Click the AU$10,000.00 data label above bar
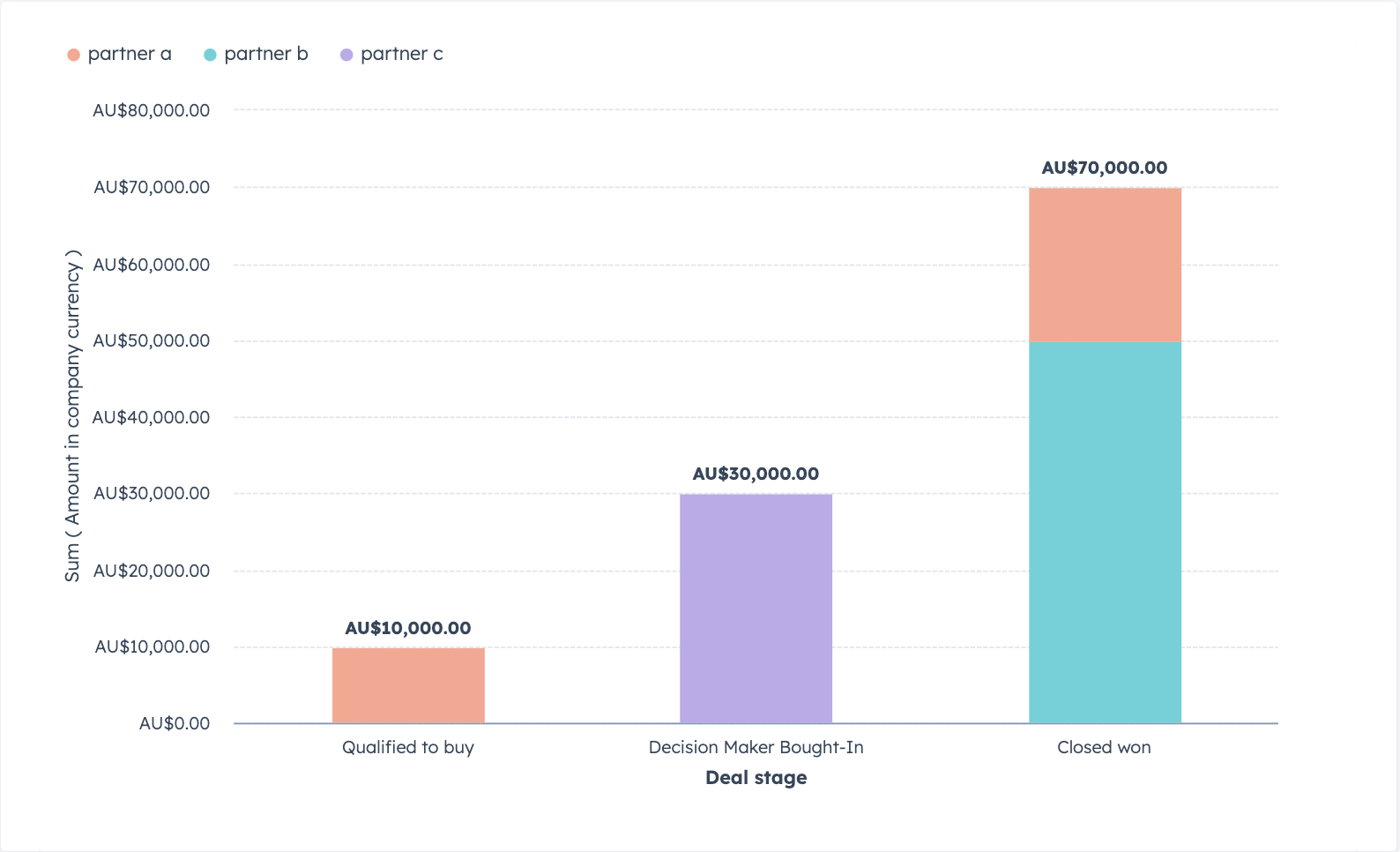The image size is (1400, 852). 408,629
